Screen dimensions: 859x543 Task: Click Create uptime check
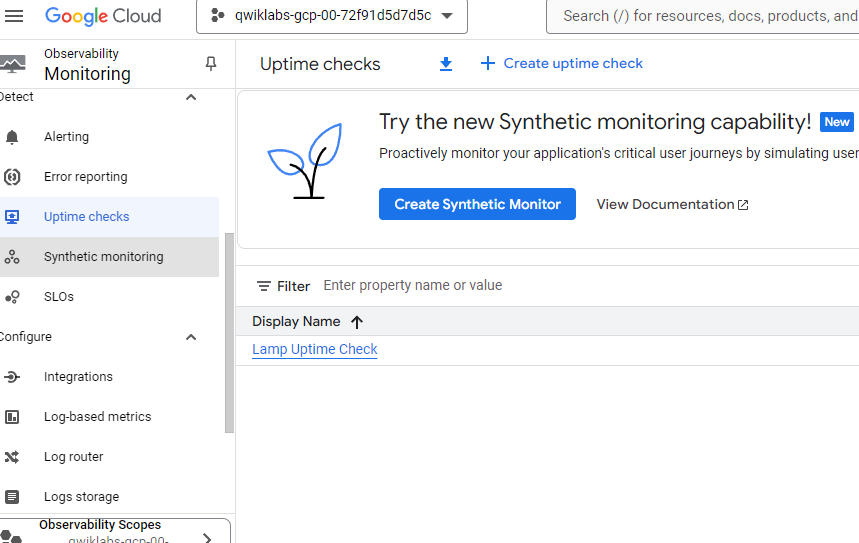pyautogui.click(x=562, y=64)
